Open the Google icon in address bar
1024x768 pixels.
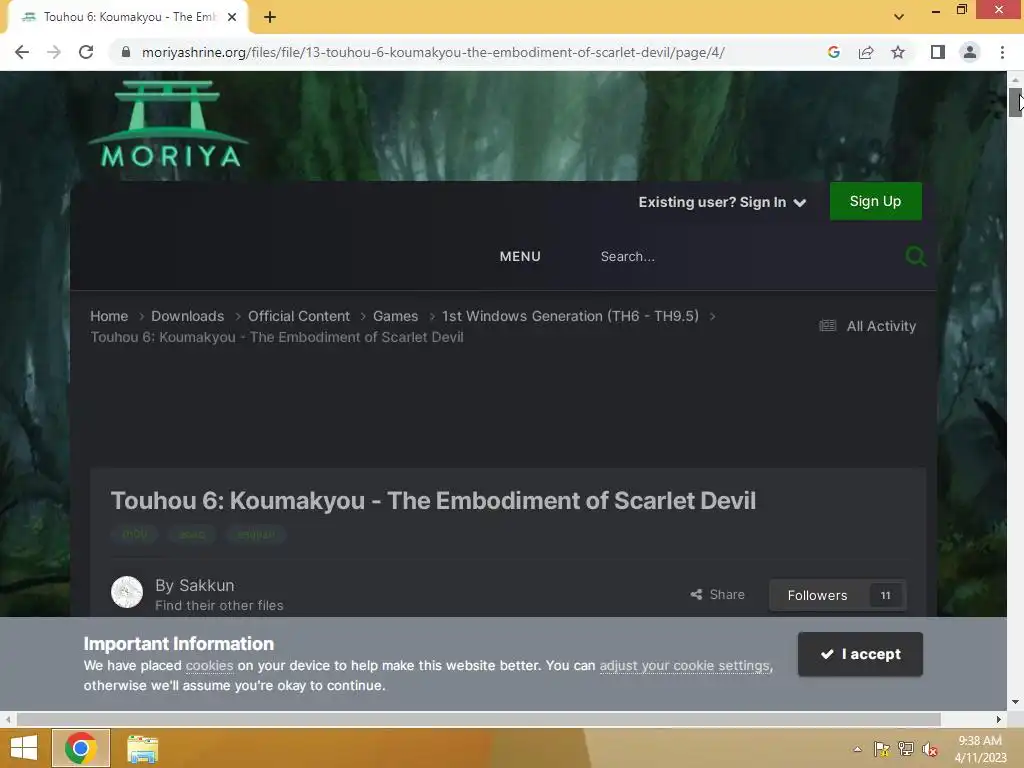point(833,52)
